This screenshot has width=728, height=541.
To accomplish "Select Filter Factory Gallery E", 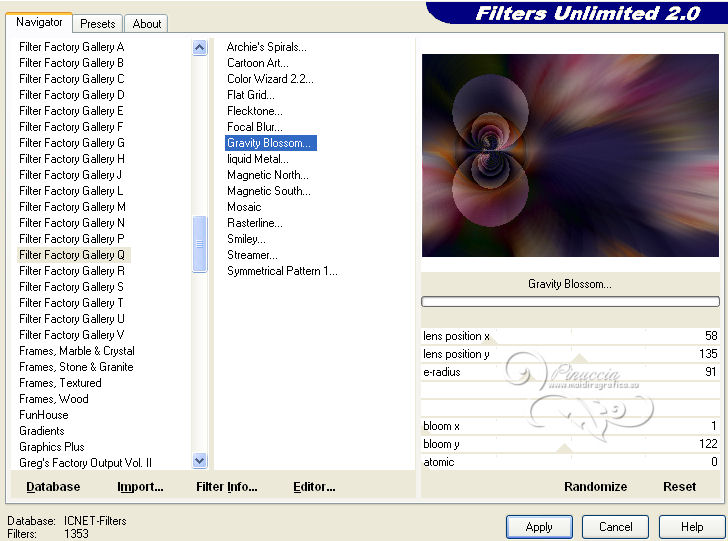I will pos(71,111).
